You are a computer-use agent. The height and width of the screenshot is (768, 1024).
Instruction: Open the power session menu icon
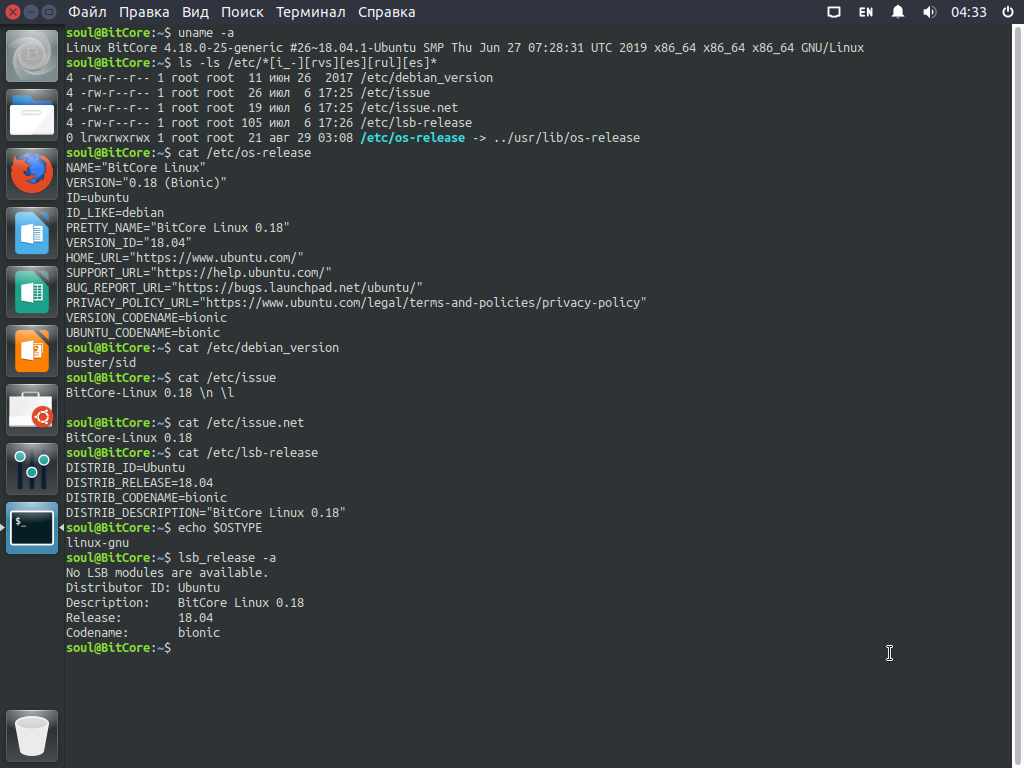[1008, 12]
